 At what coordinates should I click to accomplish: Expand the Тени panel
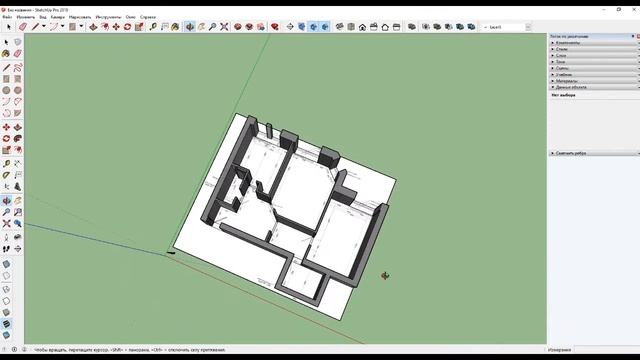pyautogui.click(x=594, y=62)
